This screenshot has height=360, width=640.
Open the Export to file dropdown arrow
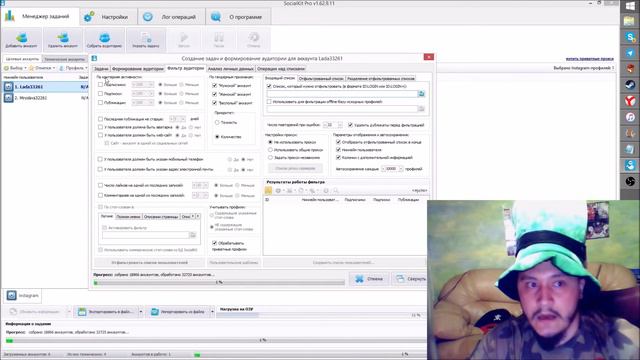[141, 311]
